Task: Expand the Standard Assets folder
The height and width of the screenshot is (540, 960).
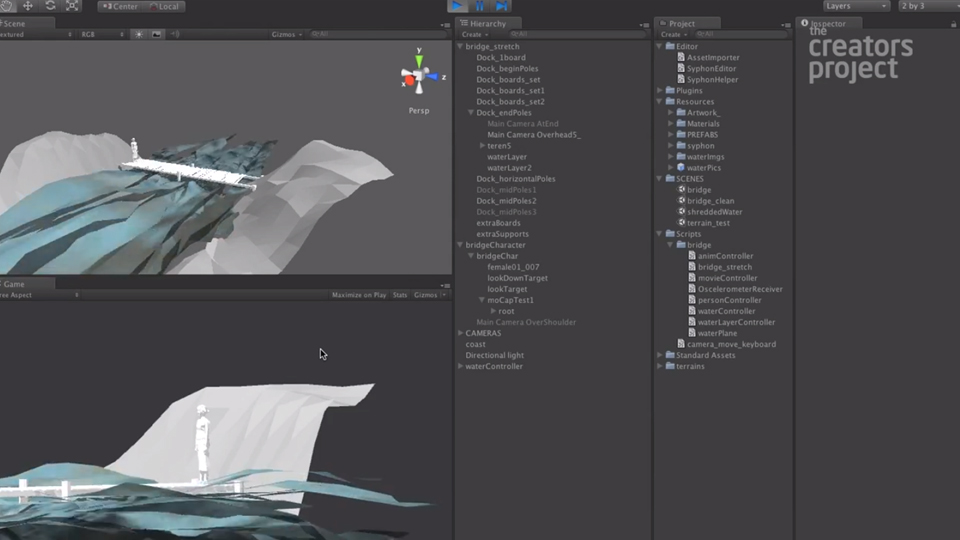Action: 660,355
